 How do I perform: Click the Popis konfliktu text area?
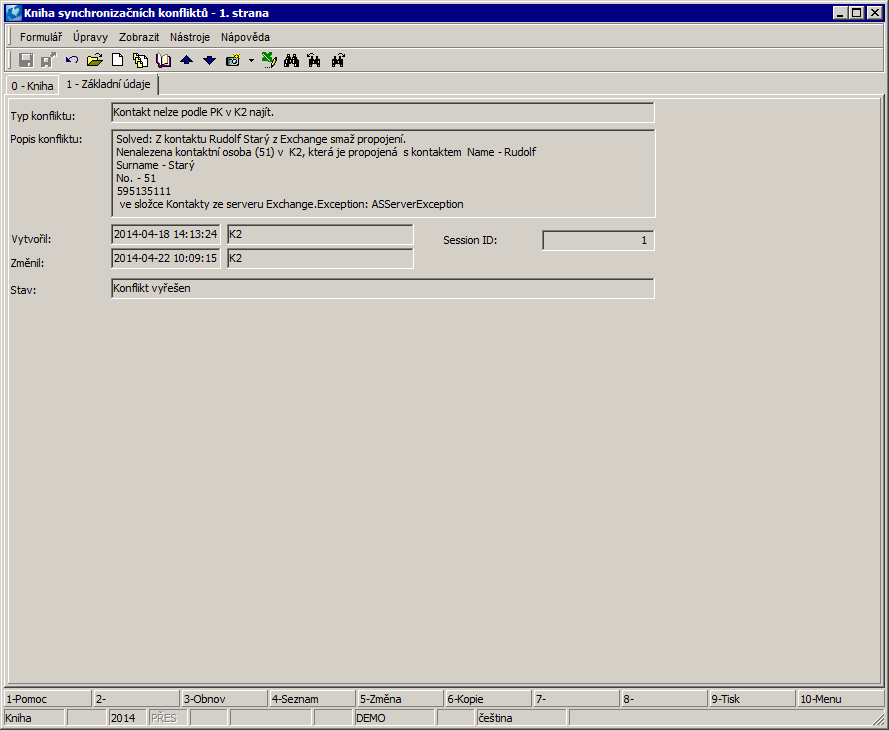coord(383,173)
